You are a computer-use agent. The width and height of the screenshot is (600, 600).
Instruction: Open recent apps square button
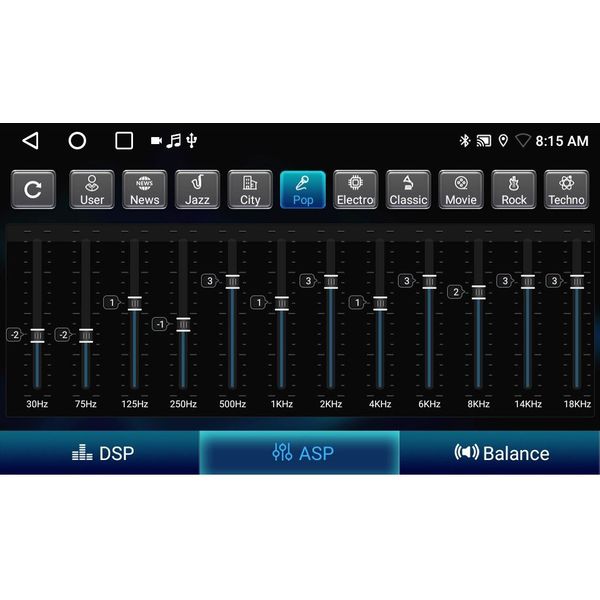coord(124,141)
